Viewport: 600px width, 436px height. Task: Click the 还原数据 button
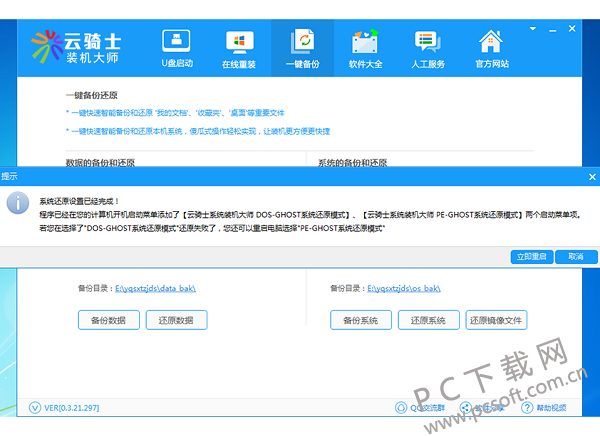176,320
